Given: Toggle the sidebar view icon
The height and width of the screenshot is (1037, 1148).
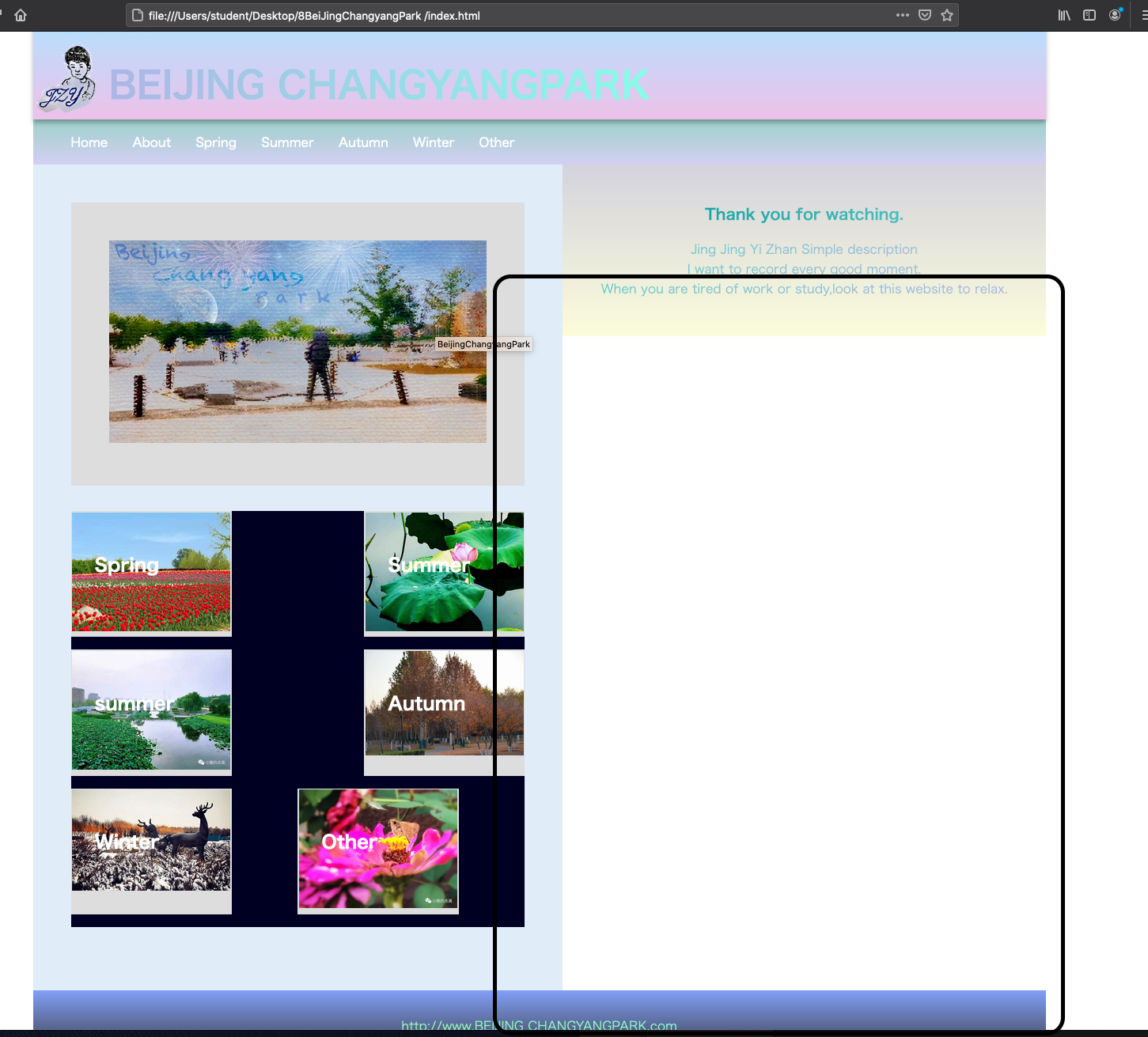Looking at the screenshot, I should [x=1089, y=15].
